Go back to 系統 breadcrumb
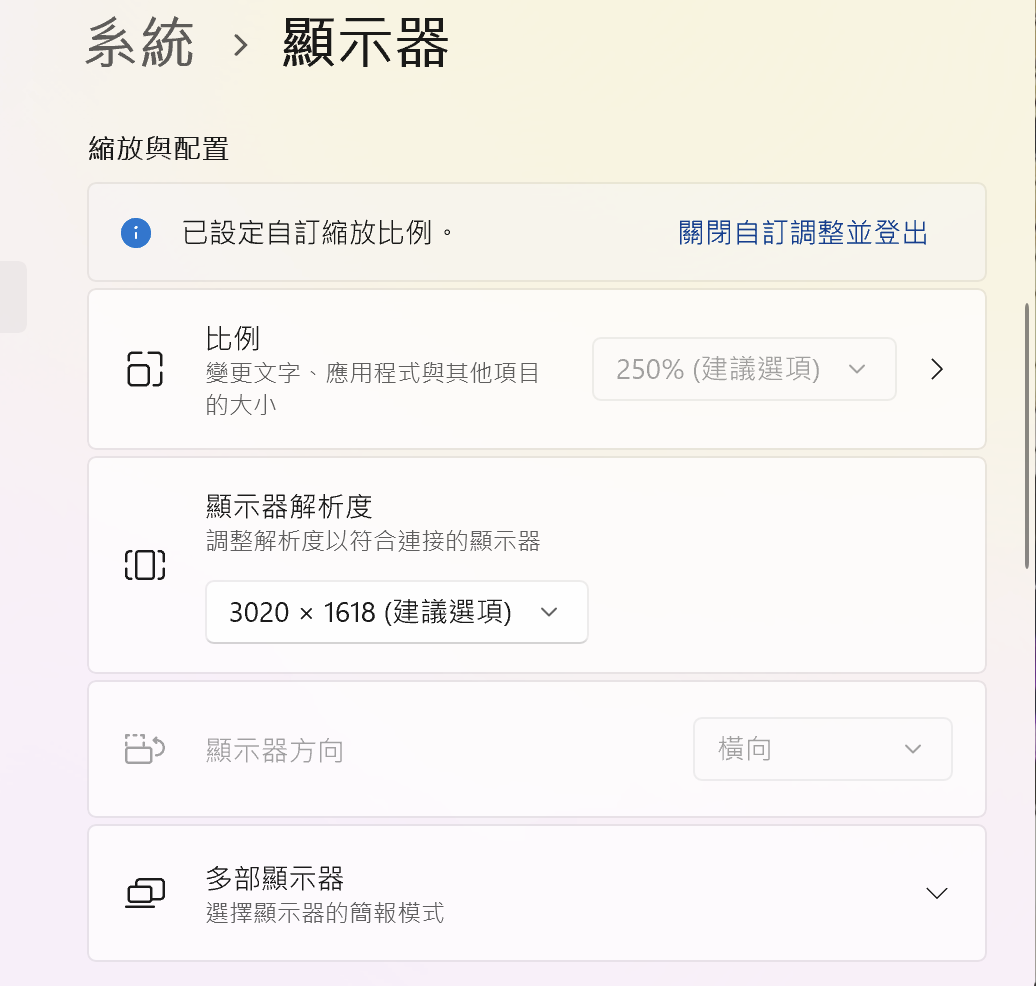 pyautogui.click(x=140, y=45)
